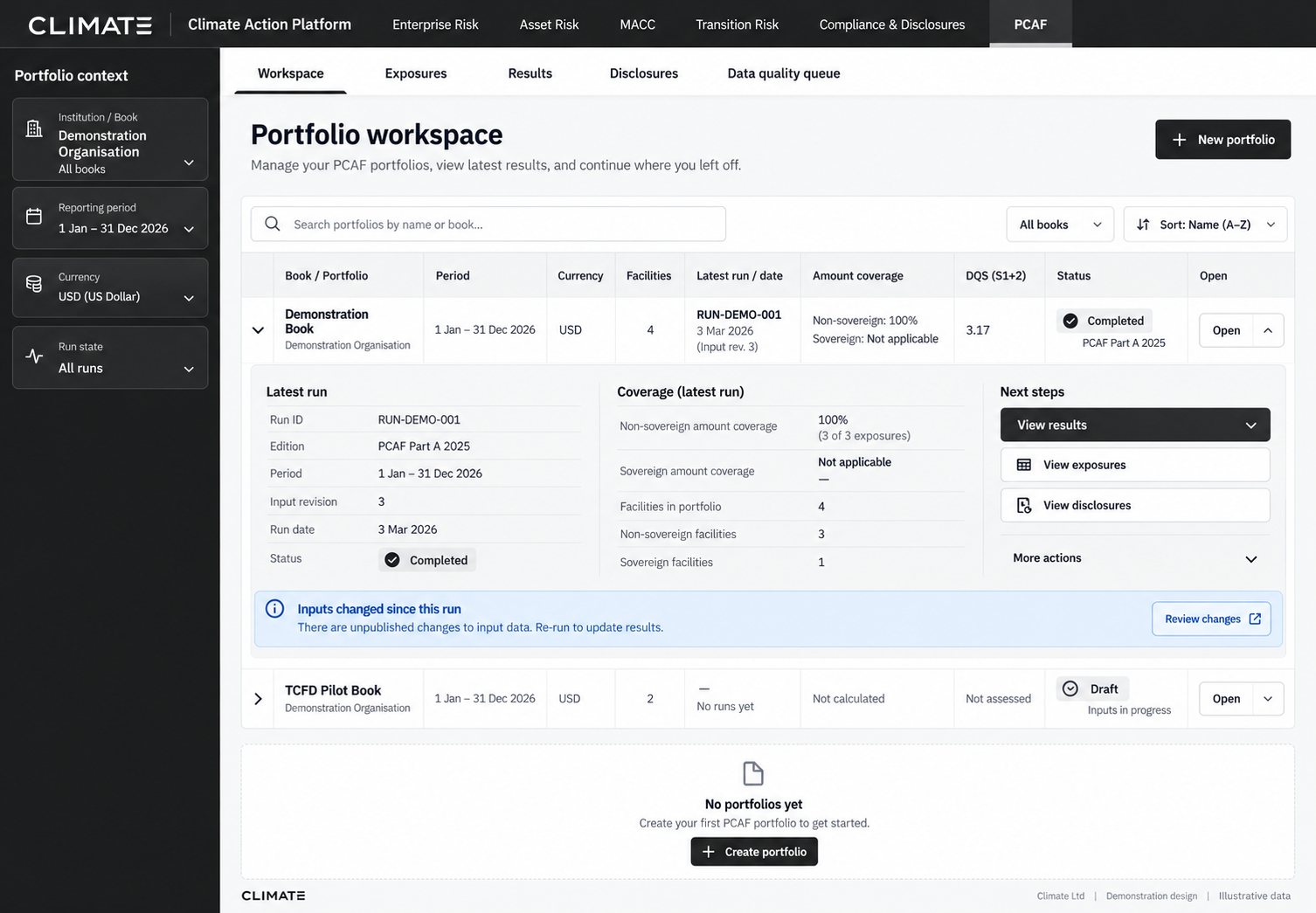The image size is (1316, 913).
Task: Click the search magnifier icon
Action: 273,224
